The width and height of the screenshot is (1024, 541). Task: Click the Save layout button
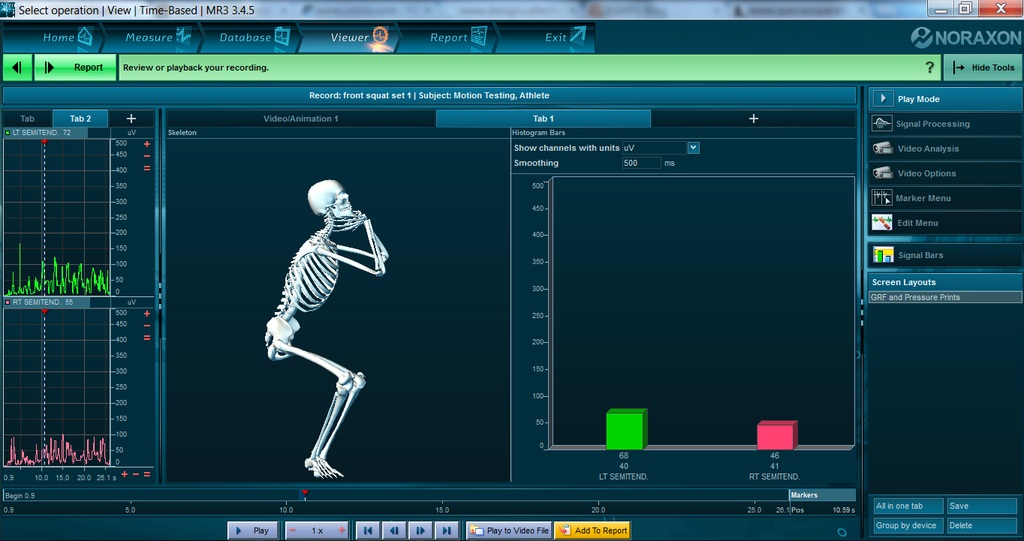(982, 506)
